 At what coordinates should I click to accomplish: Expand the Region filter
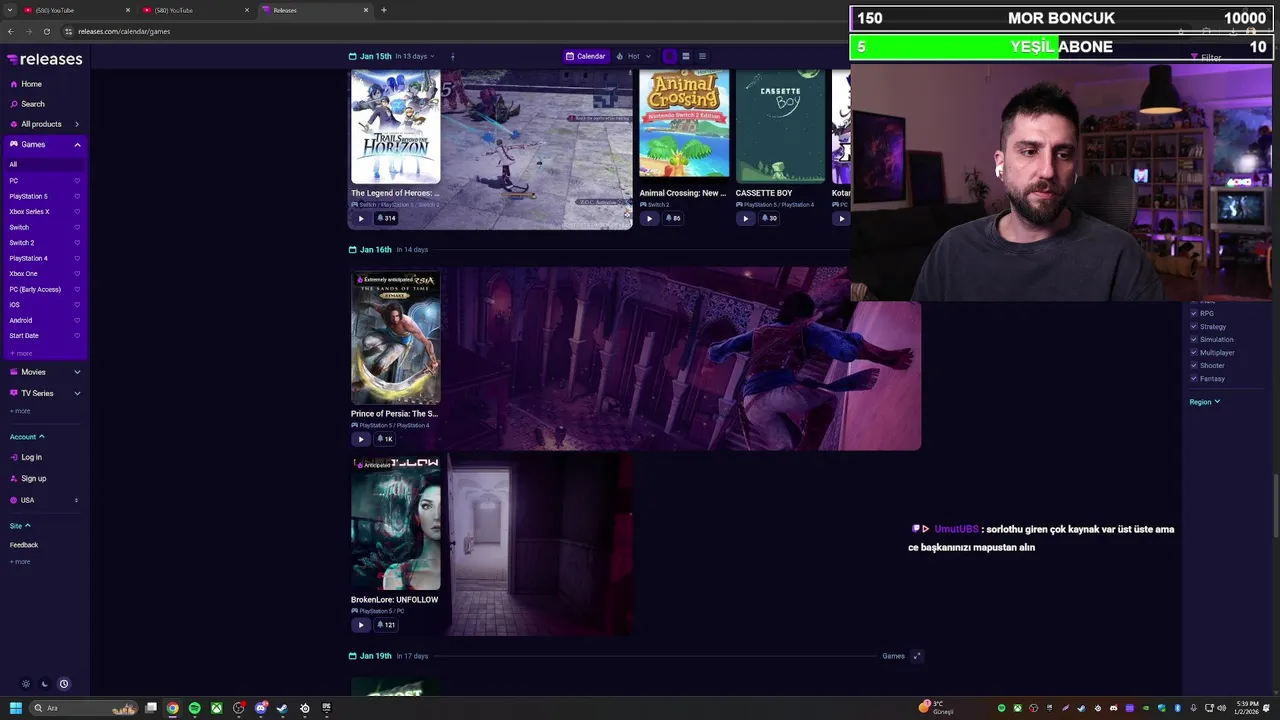[1205, 402]
